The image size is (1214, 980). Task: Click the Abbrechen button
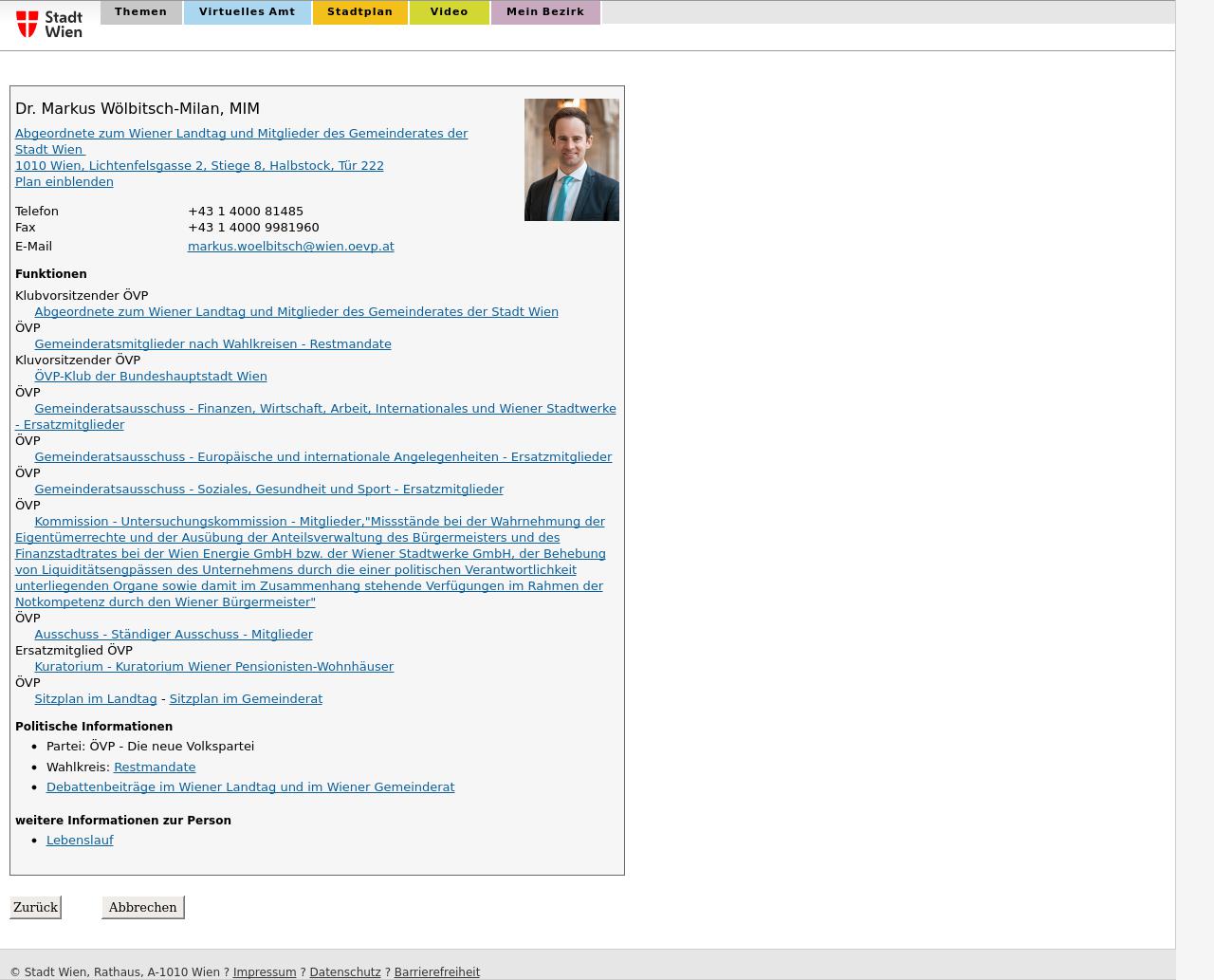tap(142, 907)
